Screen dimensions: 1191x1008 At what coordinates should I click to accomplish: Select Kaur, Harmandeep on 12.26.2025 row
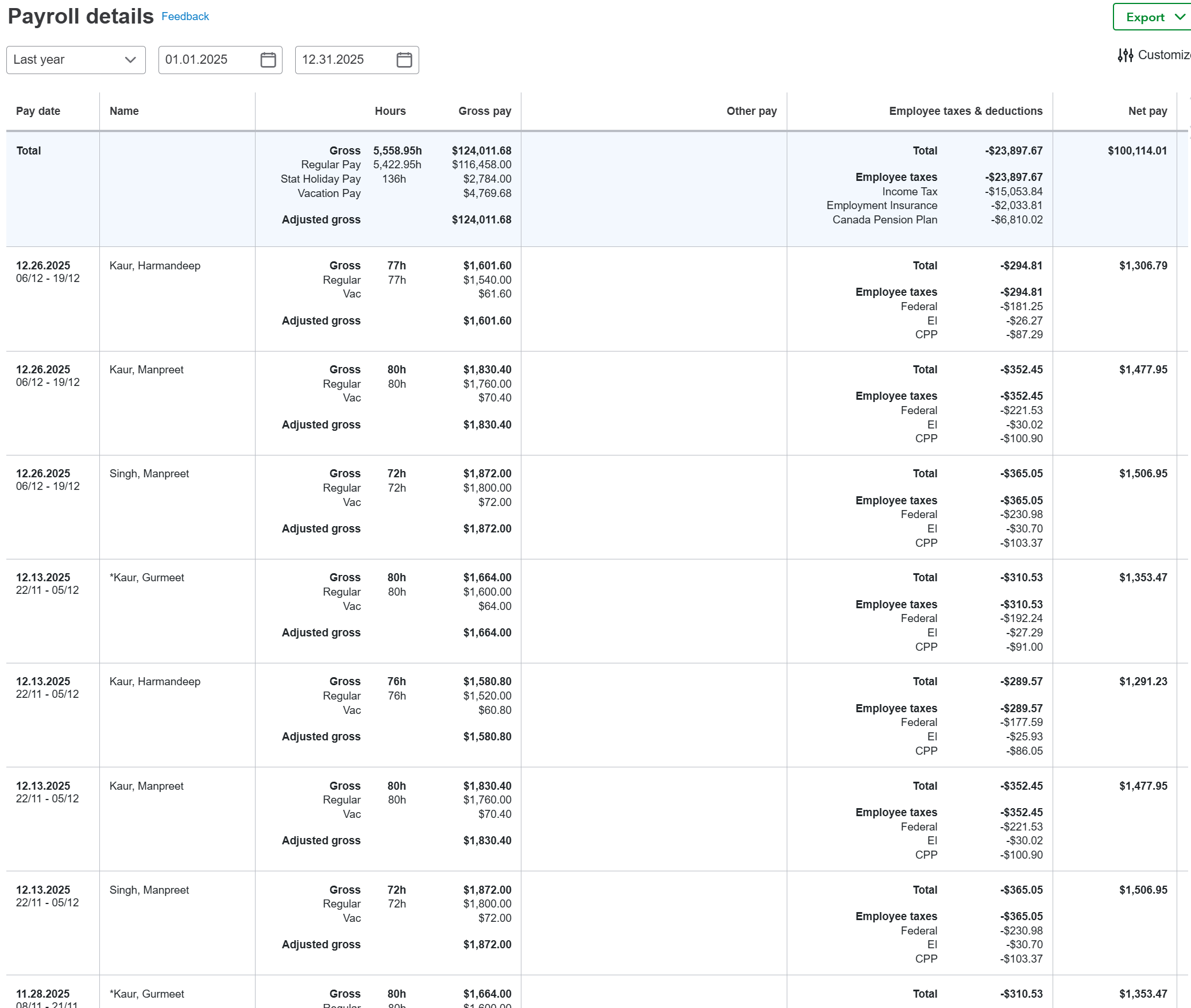point(154,265)
